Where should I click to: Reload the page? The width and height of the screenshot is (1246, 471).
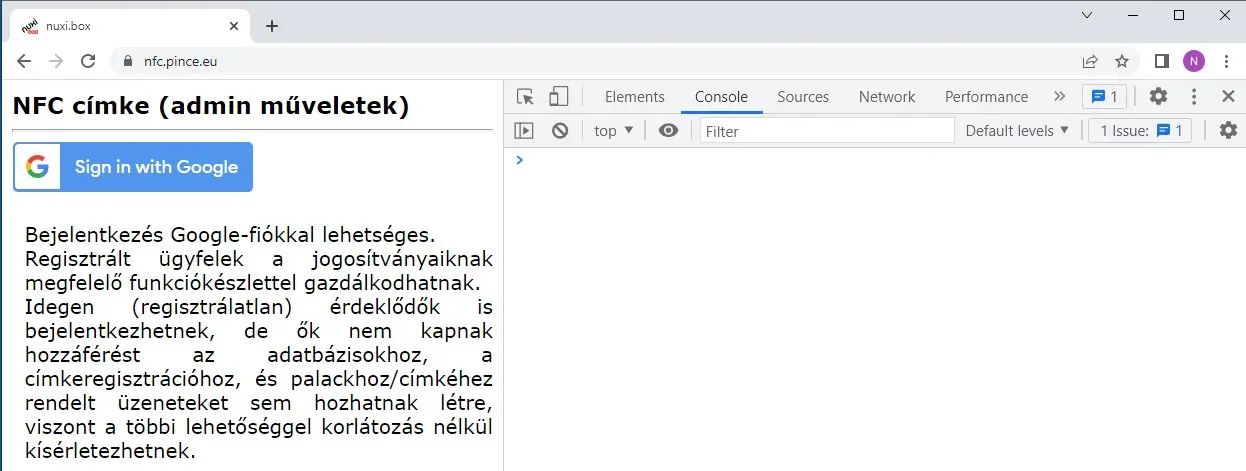[x=88, y=61]
